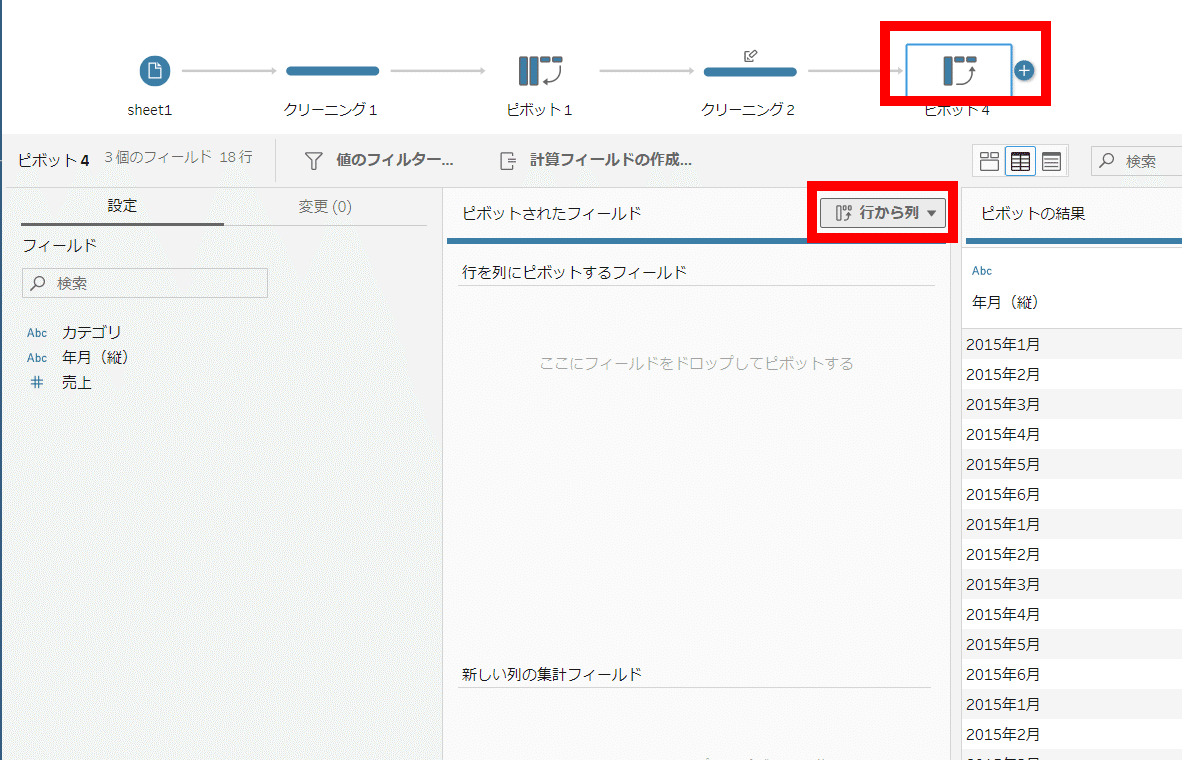
Task: Click 計算フィールドの作成 button
Action: (596, 160)
